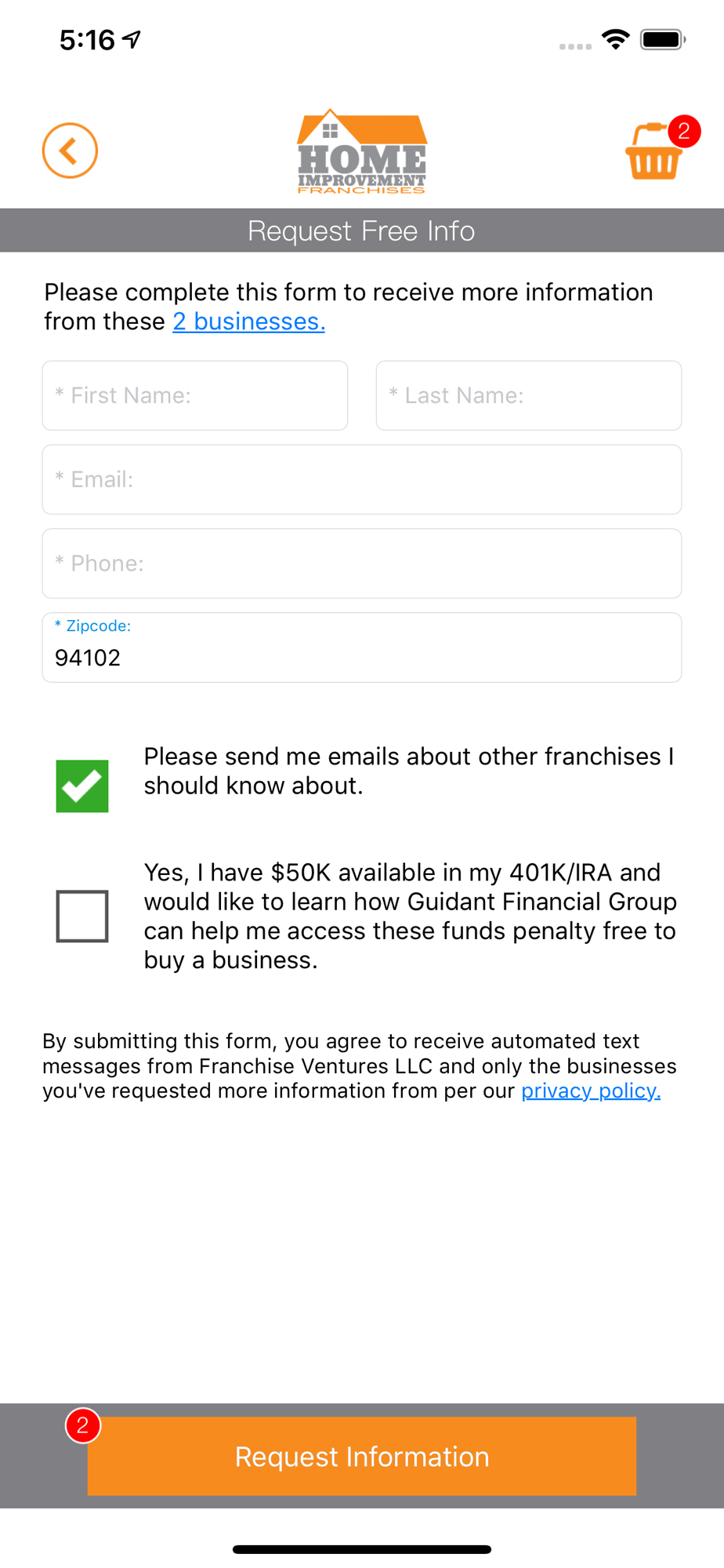
Task: Tap the red badge on Request Information
Action: click(x=83, y=1425)
